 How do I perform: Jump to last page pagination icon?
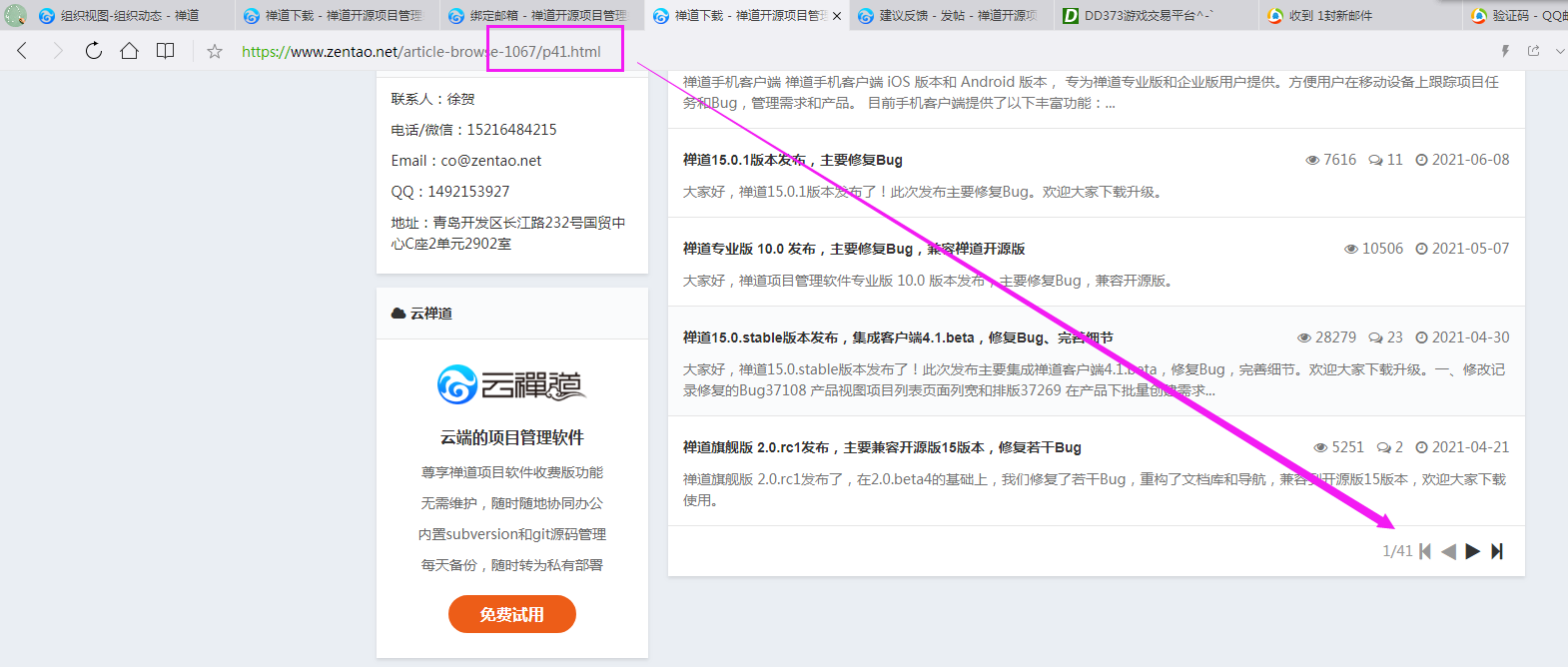(x=1496, y=551)
